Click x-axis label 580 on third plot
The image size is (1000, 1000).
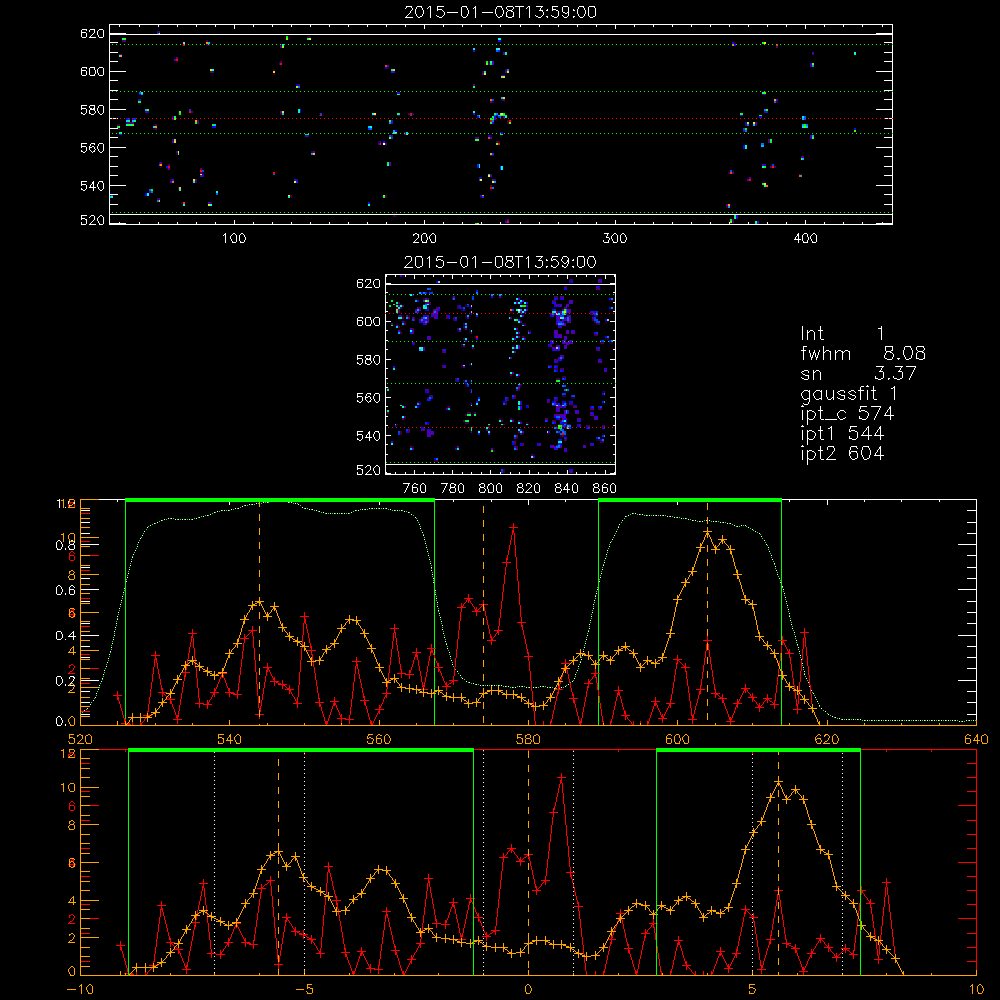528,739
